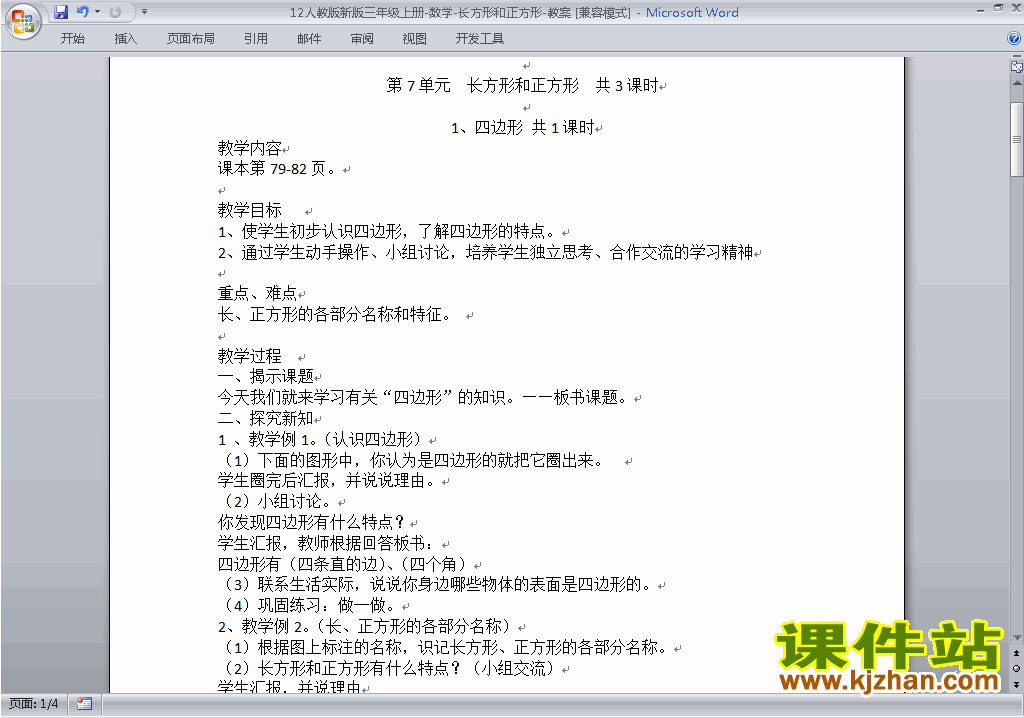Screen dimensions: 1024x718
Task: Click the line 使学生初步认识四边形
Action: [x=387, y=231]
